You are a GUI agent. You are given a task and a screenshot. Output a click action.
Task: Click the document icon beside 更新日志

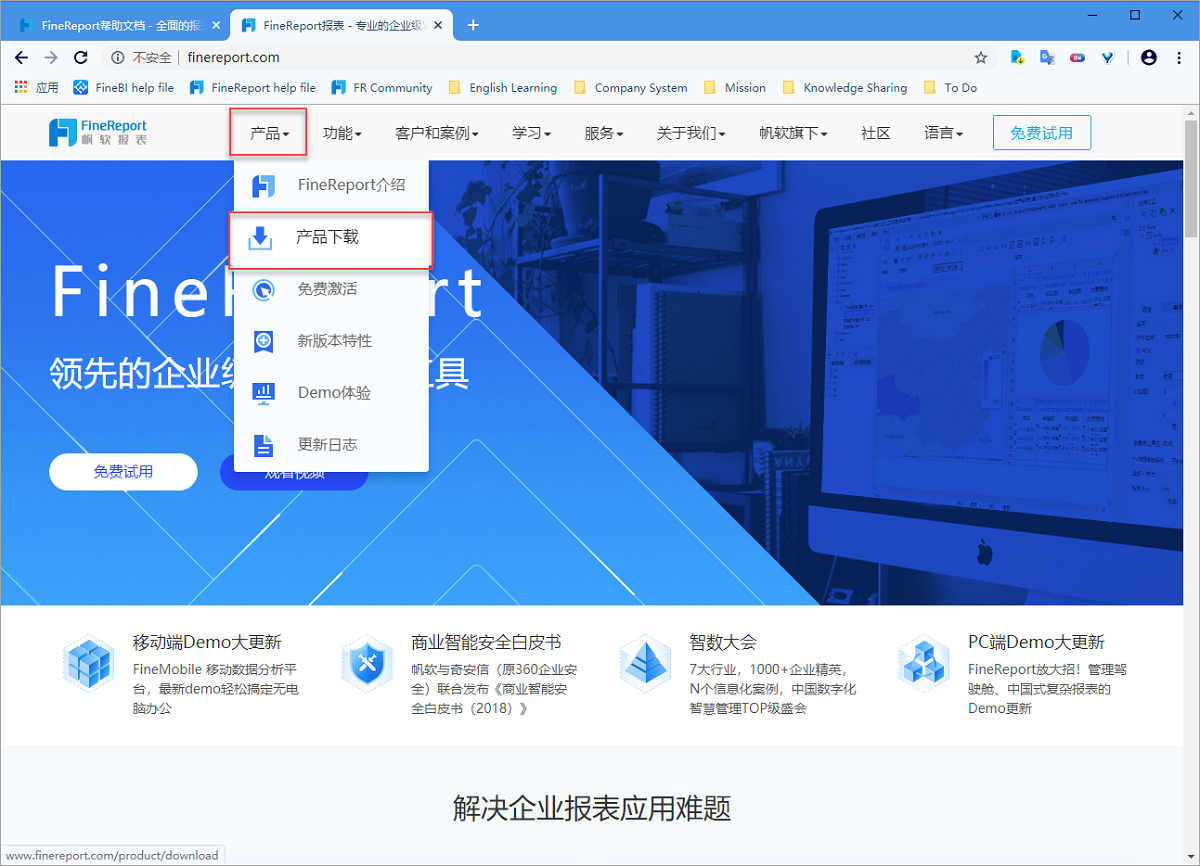tap(263, 445)
